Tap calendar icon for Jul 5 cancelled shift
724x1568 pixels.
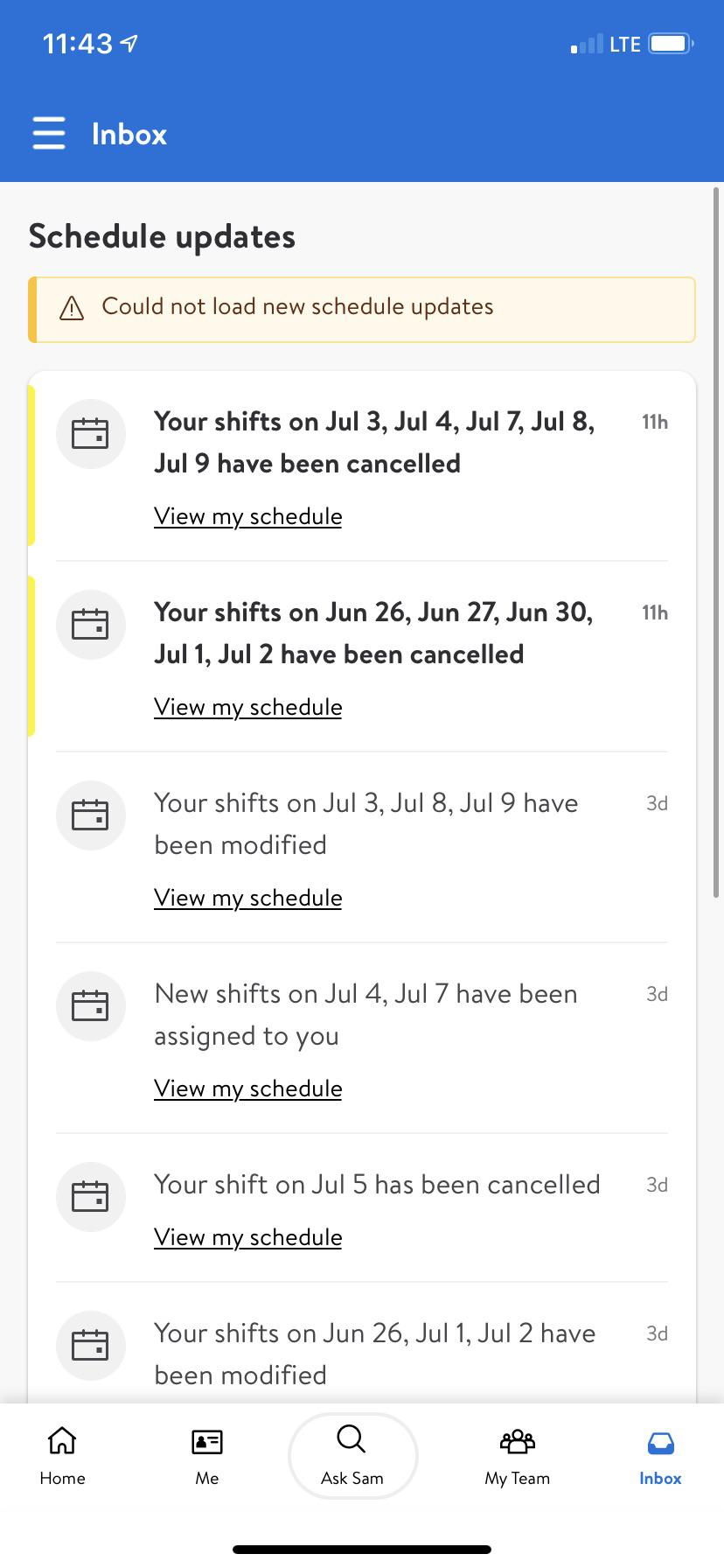tap(90, 1196)
